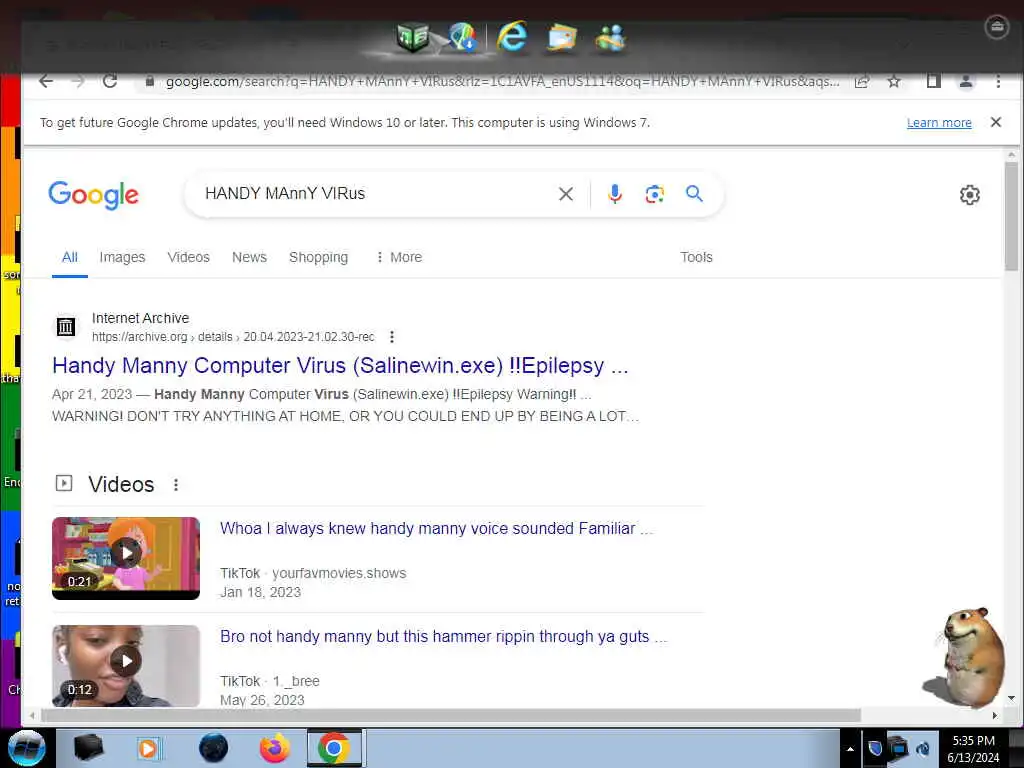This screenshot has width=1024, height=768.
Task: Click the horizontal scrollbar at bottom
Action: tap(451, 716)
